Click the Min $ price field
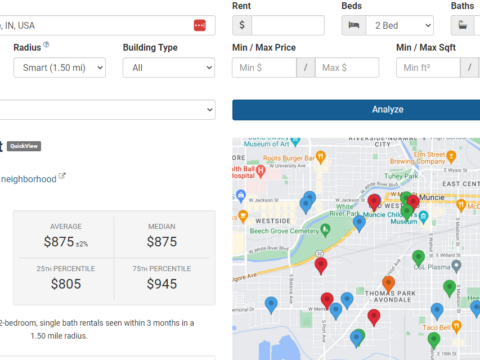 point(264,68)
